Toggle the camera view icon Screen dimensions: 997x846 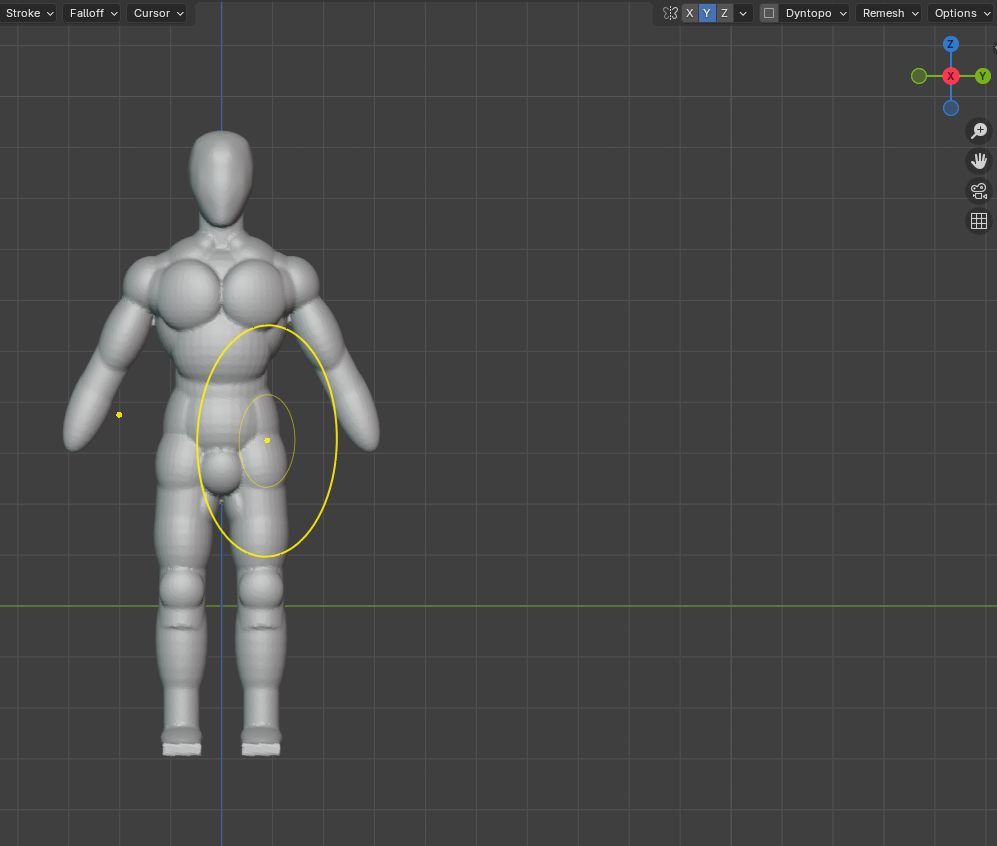(x=979, y=191)
